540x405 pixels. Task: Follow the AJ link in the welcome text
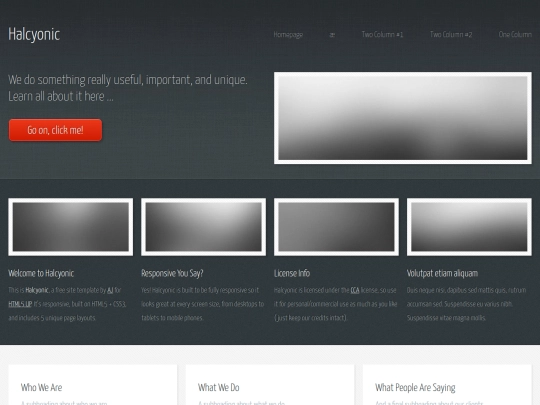(110, 290)
